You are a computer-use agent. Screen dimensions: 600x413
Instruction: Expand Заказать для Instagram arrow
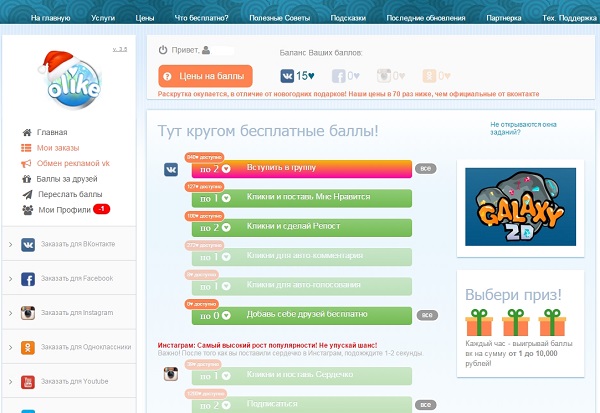point(11,313)
